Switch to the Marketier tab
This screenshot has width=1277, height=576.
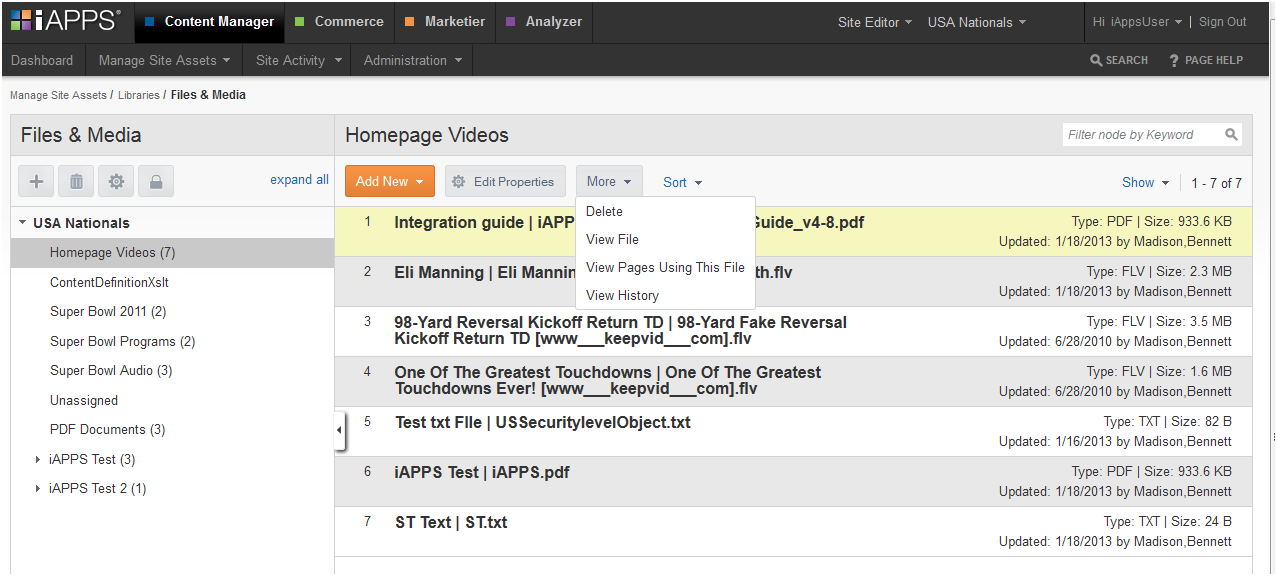[x=445, y=21]
